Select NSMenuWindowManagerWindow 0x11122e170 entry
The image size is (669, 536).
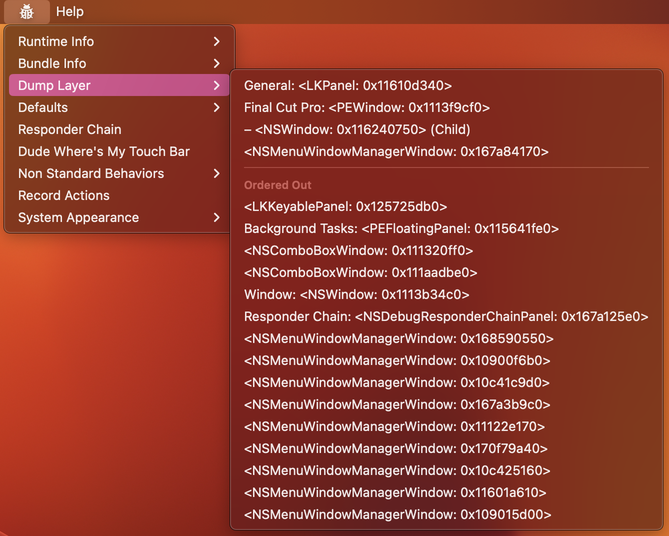pyautogui.click(x=446, y=427)
